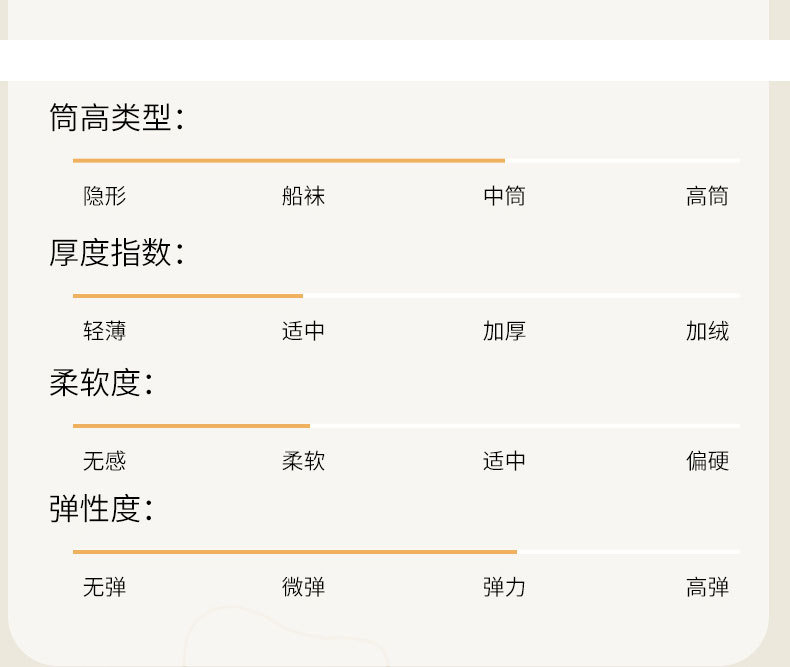790x667 pixels.
Task: Select the 微弹 label
Action: pos(304,587)
